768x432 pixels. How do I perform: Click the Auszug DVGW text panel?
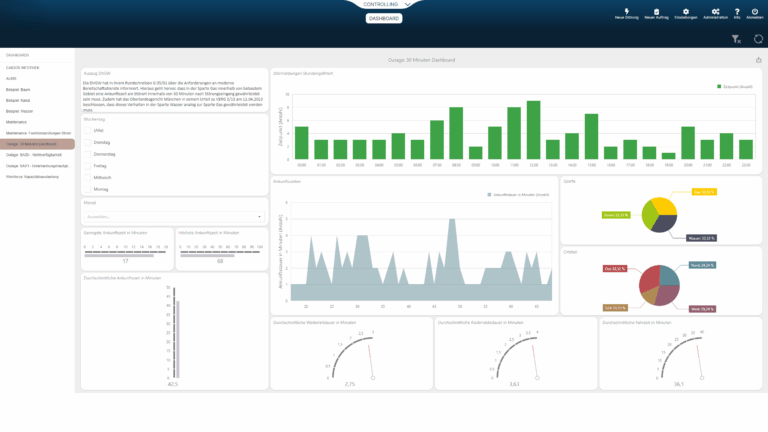coord(174,90)
